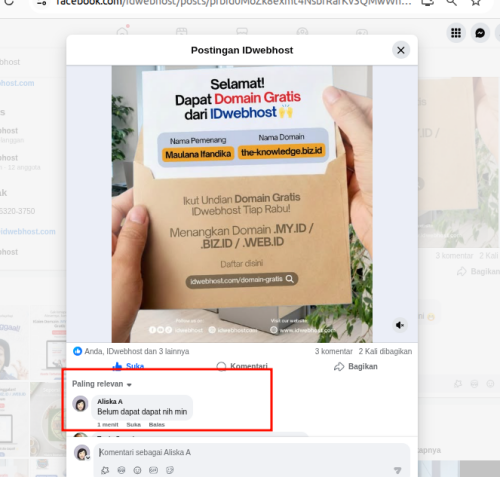This screenshot has height=477, width=500.
Task: Bookmark this page with the star icon
Action: click(x=476, y=3)
